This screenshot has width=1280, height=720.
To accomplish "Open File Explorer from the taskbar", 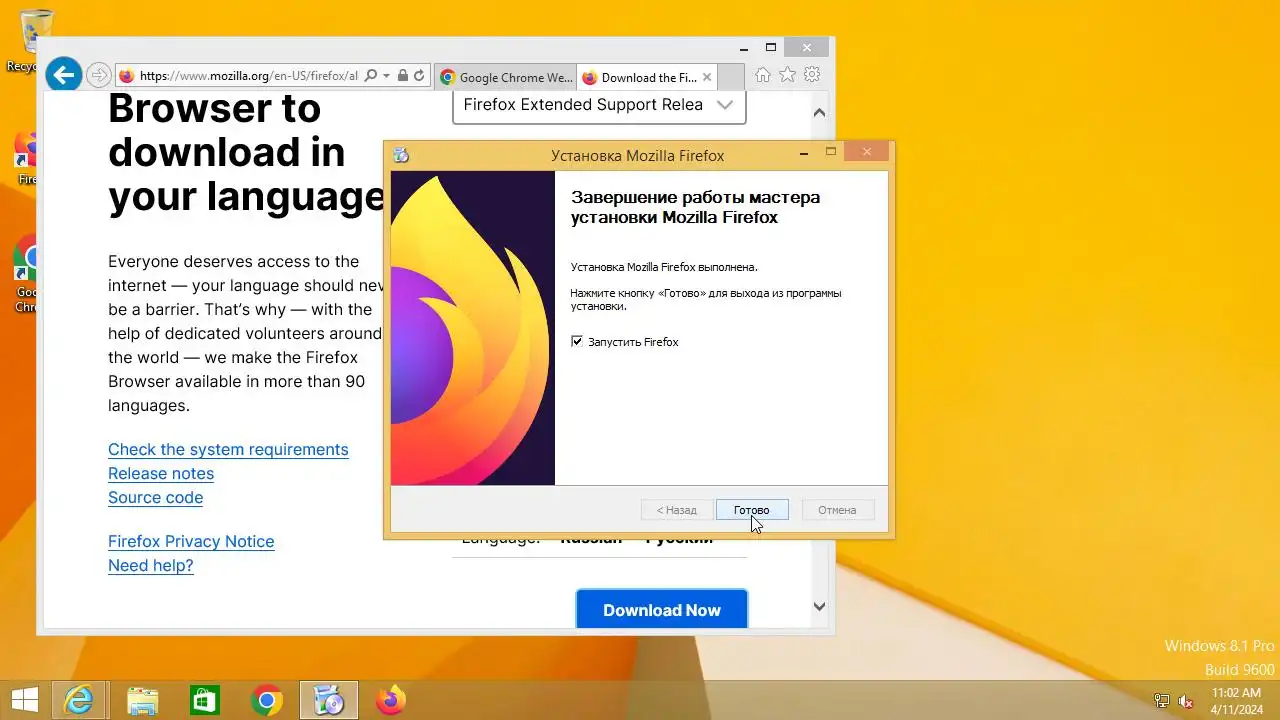I will 142,701.
